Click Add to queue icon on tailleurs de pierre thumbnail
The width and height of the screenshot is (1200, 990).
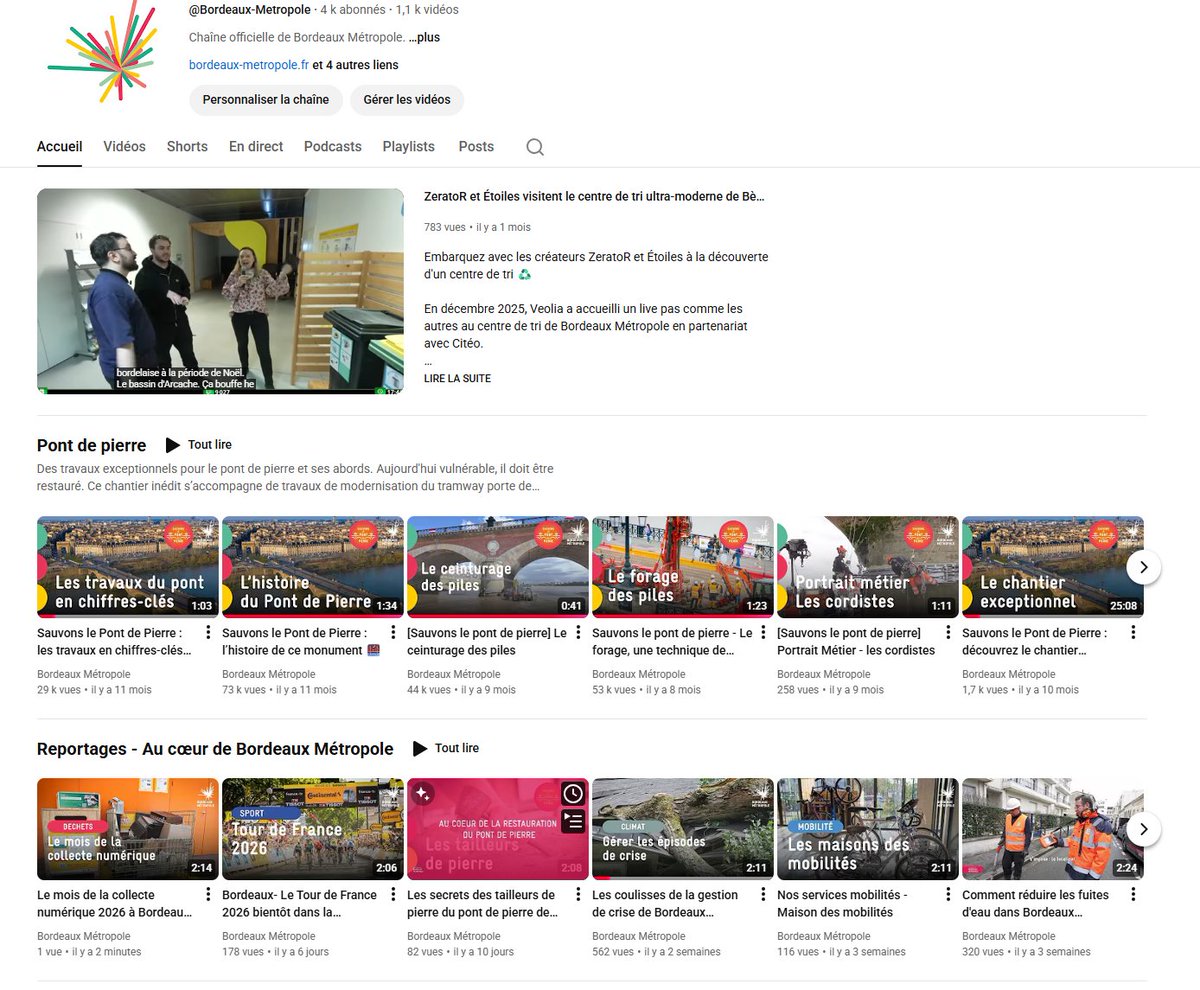(x=573, y=821)
